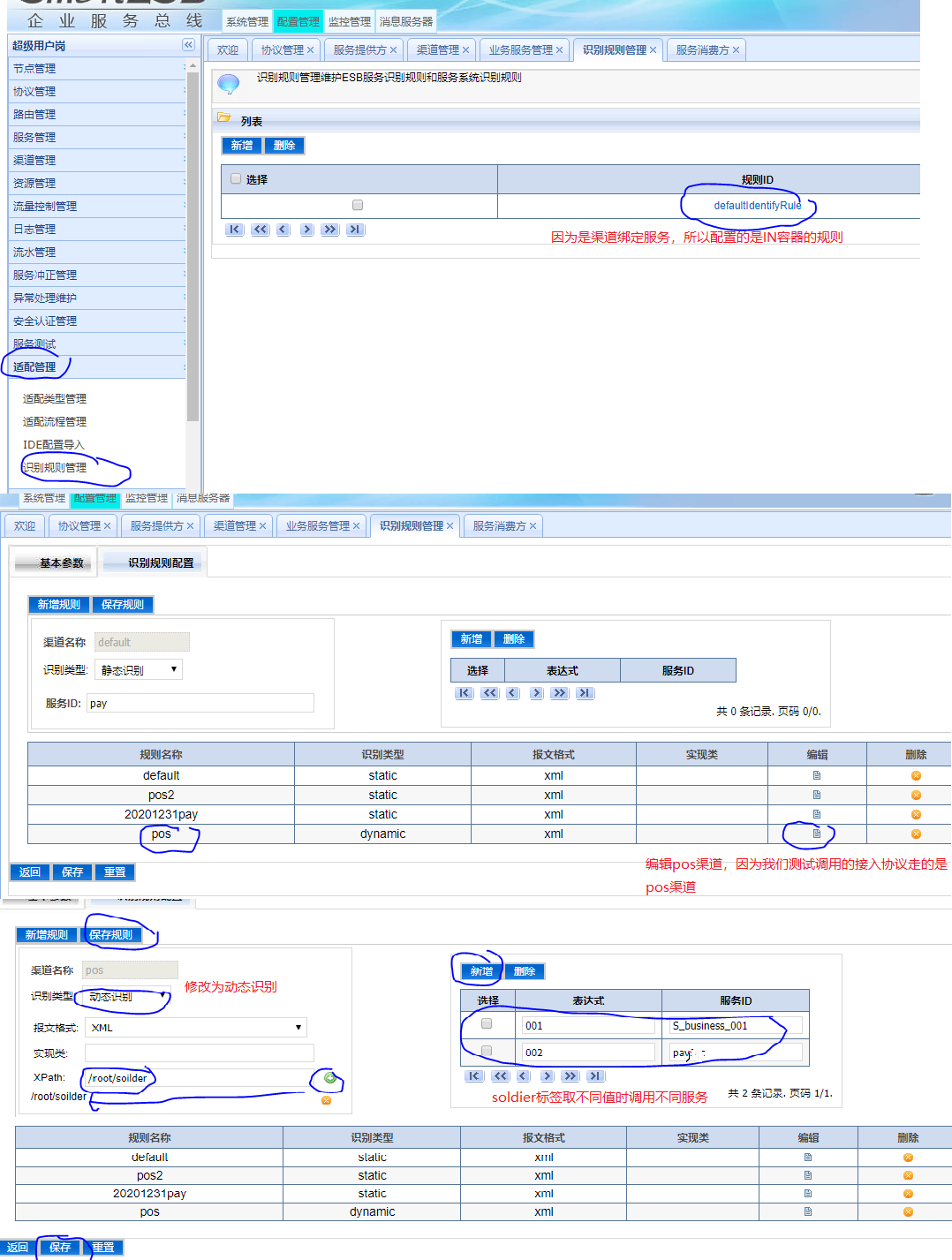Open 识别类型 dropdown showing 静态识别
Viewport: 952px width, 1260px height.
coord(138,670)
